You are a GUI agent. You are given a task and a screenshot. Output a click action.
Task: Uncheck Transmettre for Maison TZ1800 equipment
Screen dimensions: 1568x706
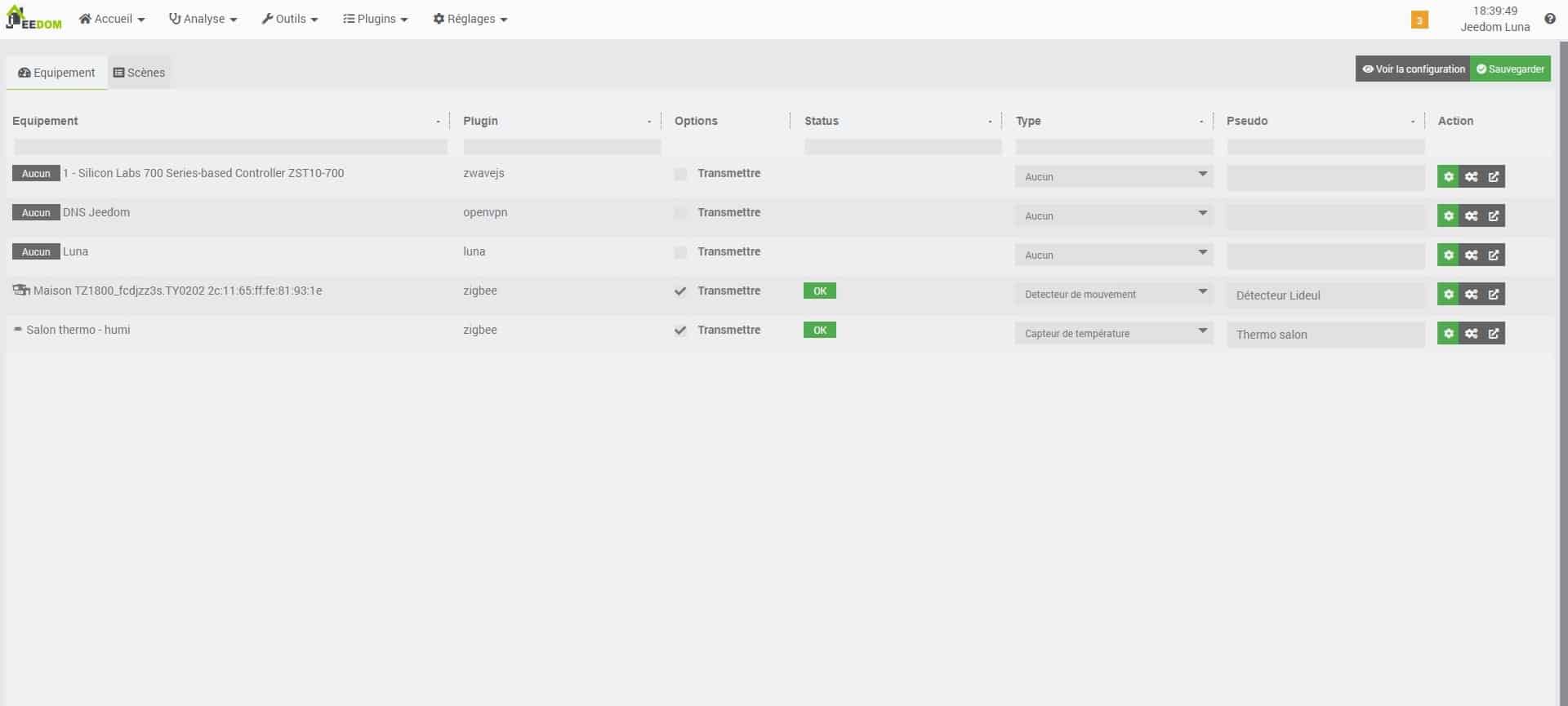(x=680, y=291)
